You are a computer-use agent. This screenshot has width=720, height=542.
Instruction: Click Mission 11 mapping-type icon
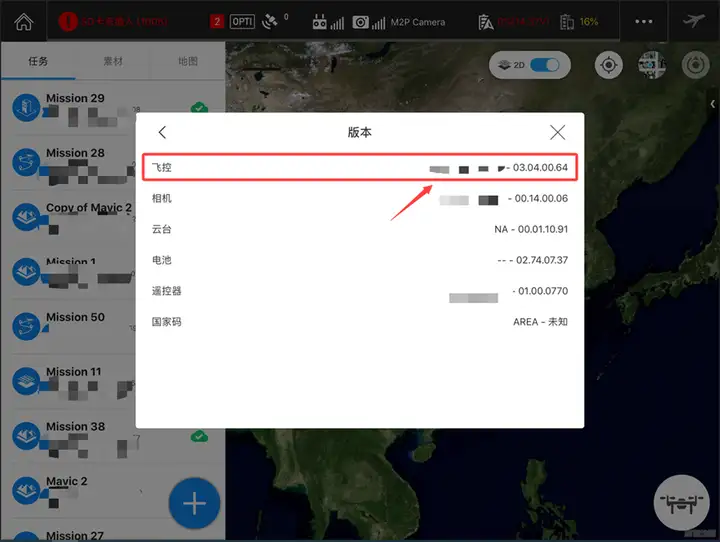[26, 381]
